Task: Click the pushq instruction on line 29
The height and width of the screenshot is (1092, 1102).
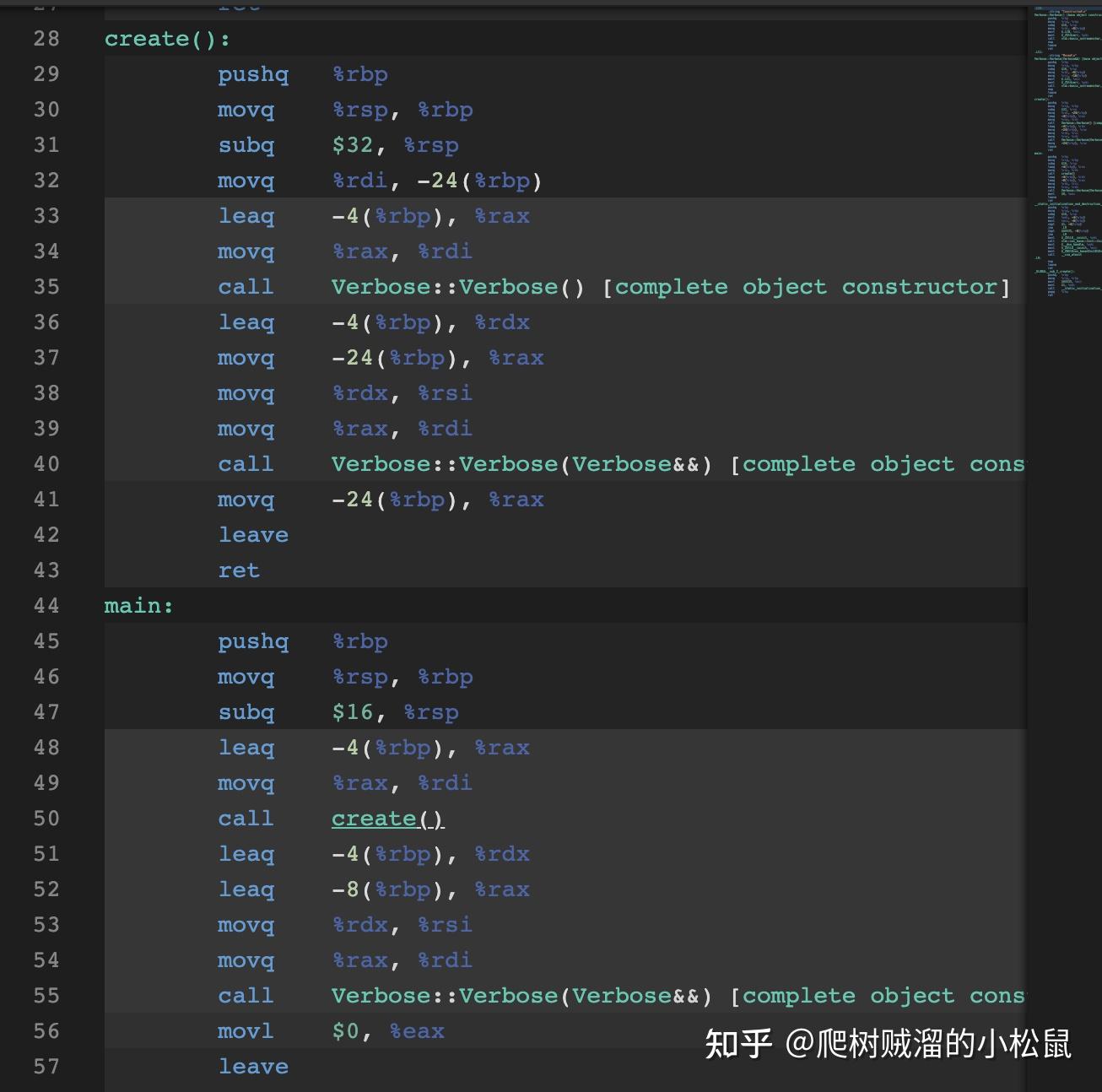Action: click(x=253, y=74)
